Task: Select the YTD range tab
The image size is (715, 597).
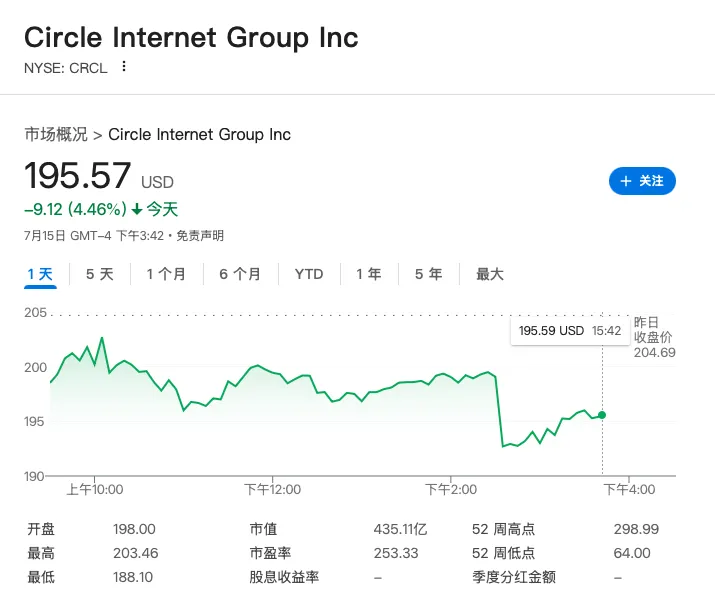Action: click(x=309, y=274)
